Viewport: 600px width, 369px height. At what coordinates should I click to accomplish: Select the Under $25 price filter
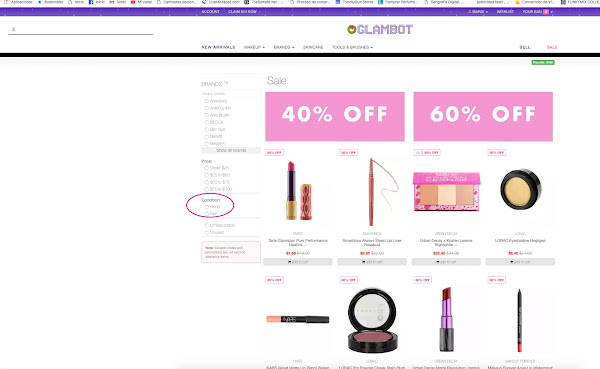coord(207,168)
